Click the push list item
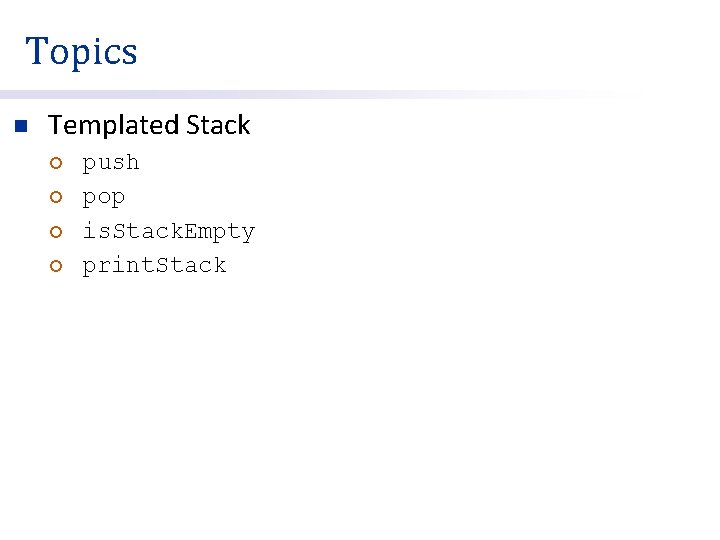The height and width of the screenshot is (540, 720). tap(110, 163)
